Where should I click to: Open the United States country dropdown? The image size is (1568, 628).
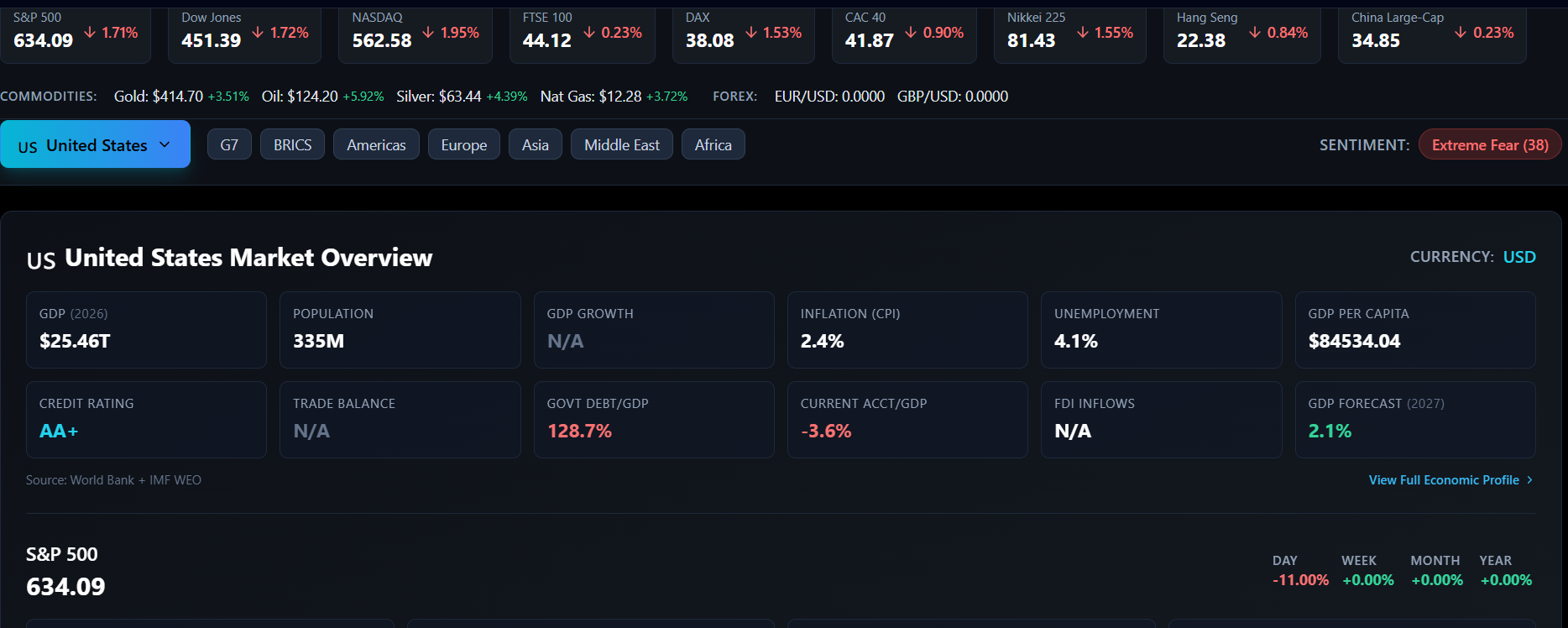tap(96, 144)
